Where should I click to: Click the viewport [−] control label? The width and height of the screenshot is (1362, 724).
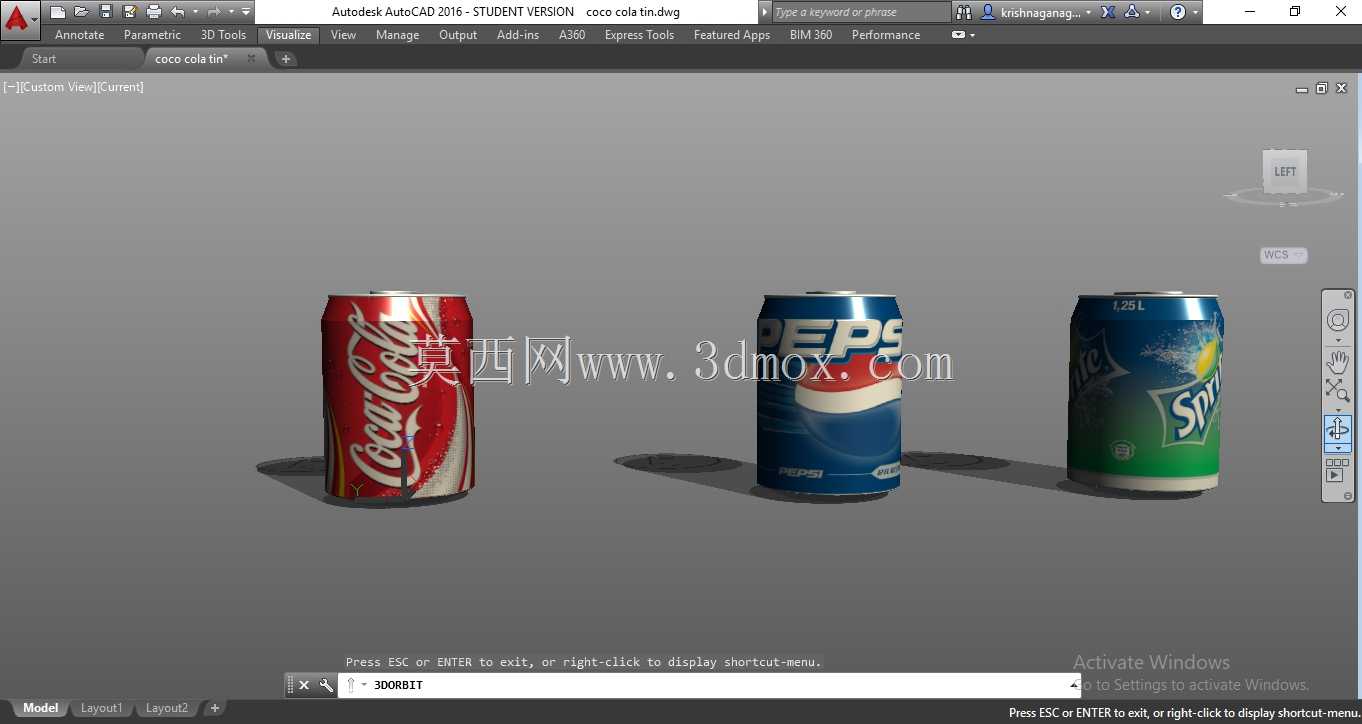[11, 87]
